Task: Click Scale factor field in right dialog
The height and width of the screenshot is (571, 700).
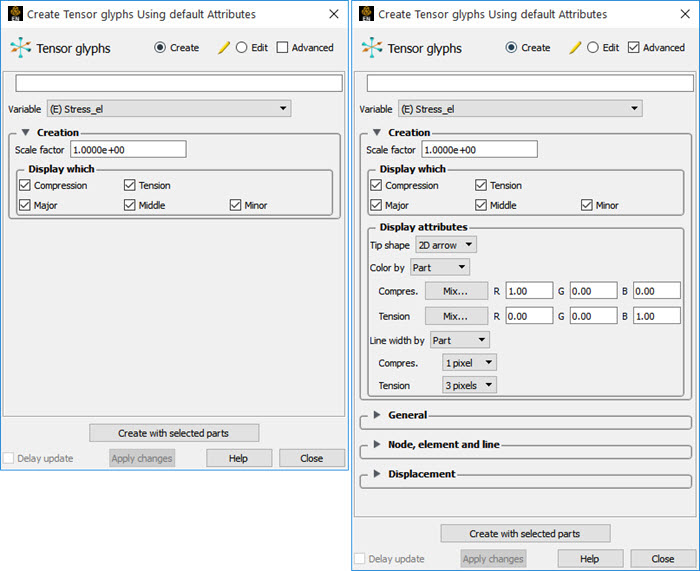Action: pyautogui.click(x=479, y=150)
